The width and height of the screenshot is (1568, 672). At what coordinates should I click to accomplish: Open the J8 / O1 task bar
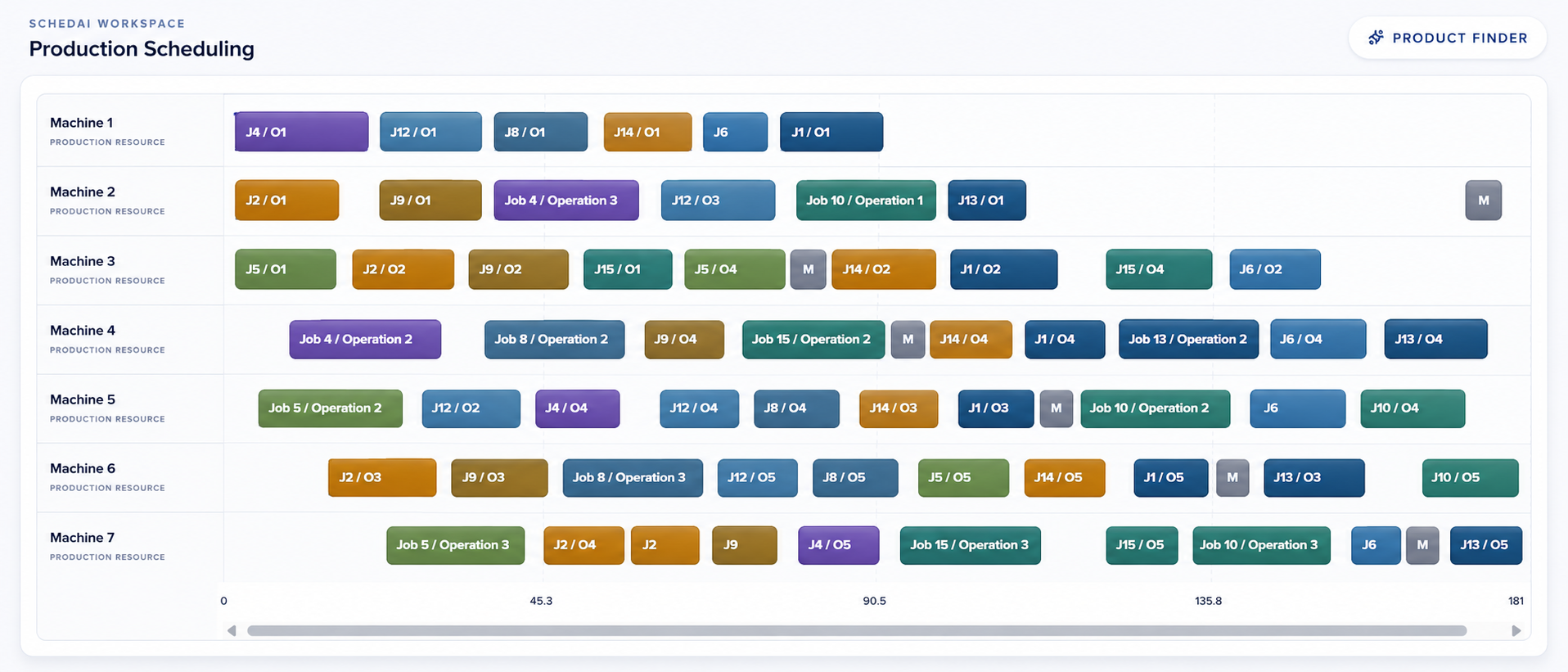click(540, 132)
